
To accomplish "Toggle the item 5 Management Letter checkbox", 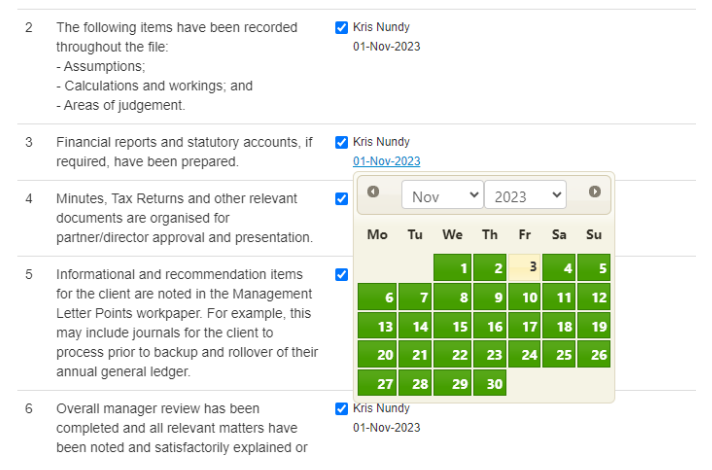I will click(x=342, y=274).
